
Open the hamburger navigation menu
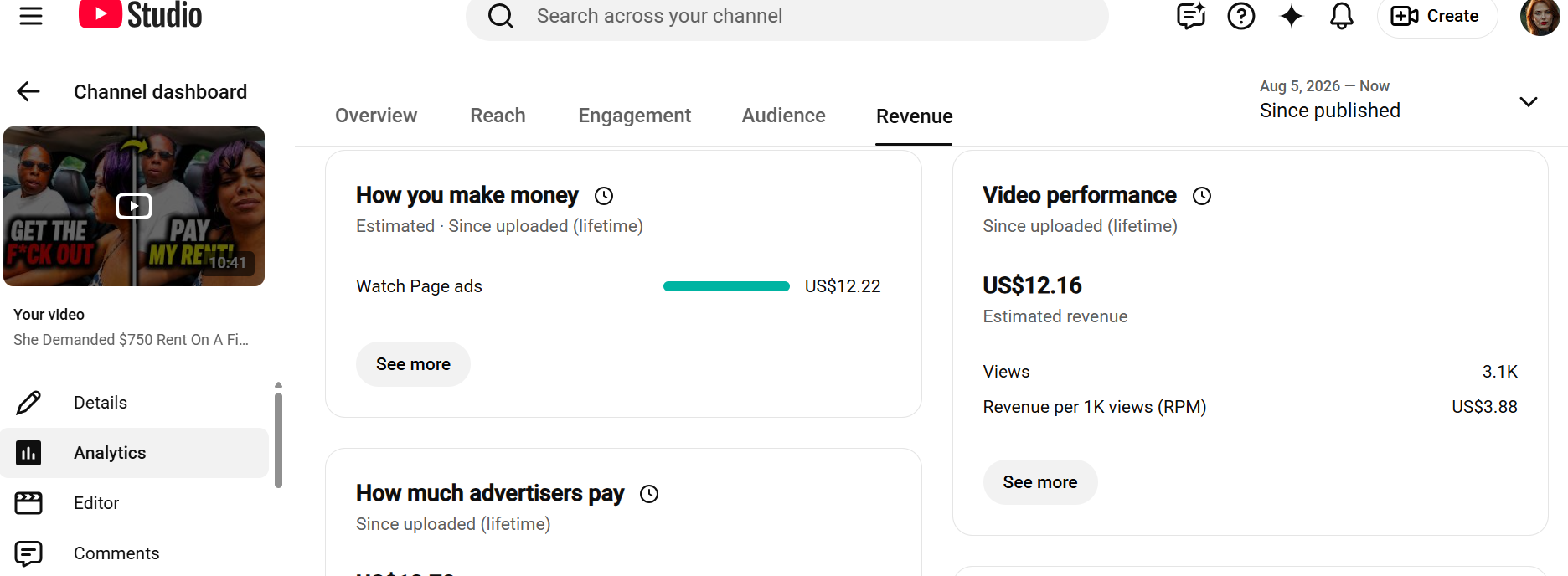(31, 16)
